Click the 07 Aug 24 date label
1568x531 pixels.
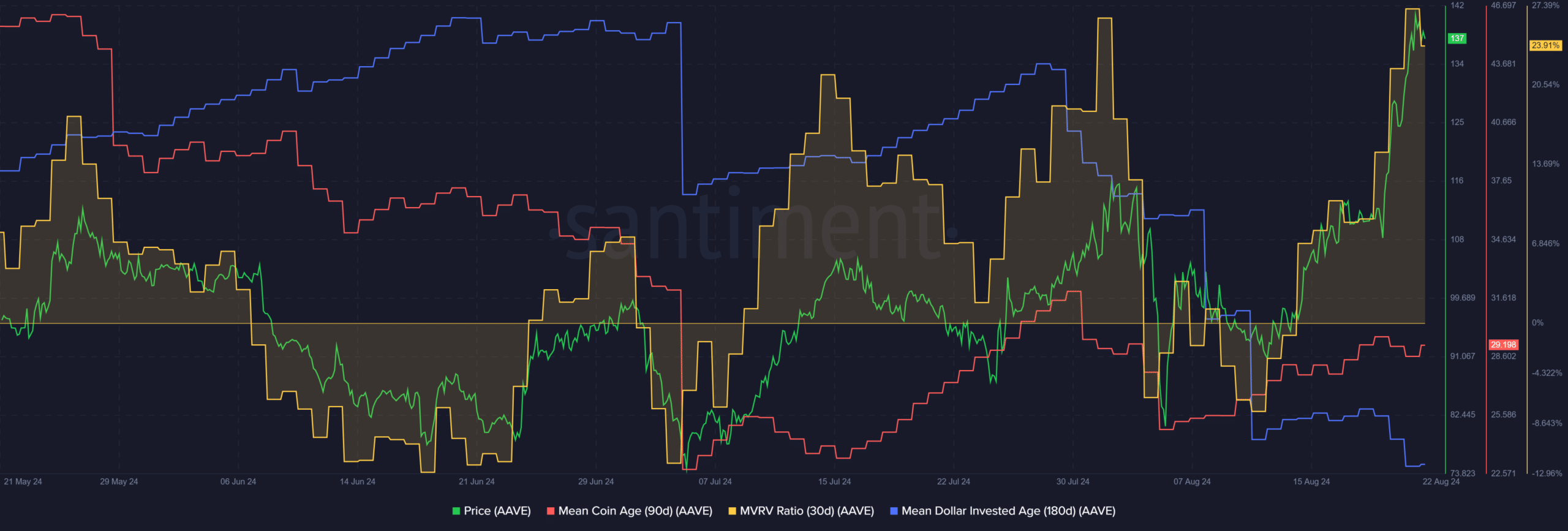pyautogui.click(x=1192, y=481)
